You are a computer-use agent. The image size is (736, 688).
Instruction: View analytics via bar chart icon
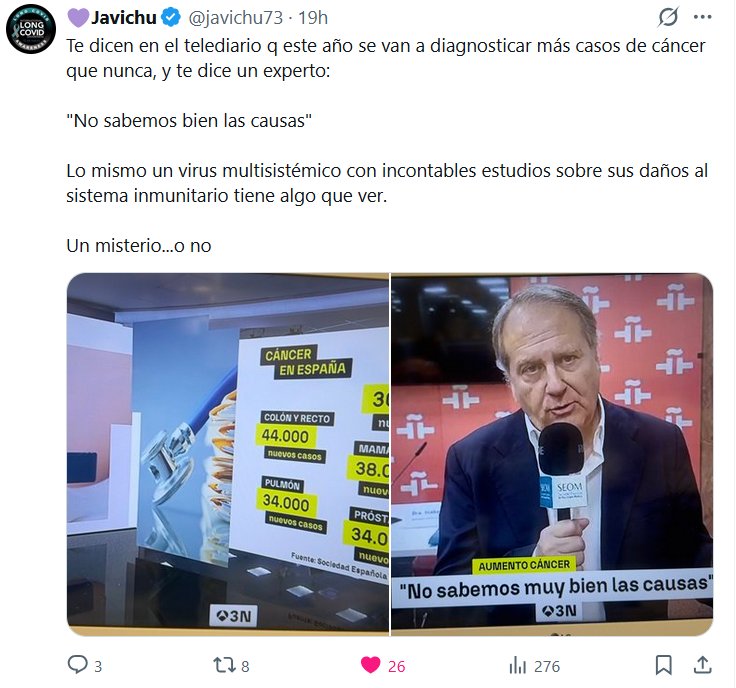[518, 665]
